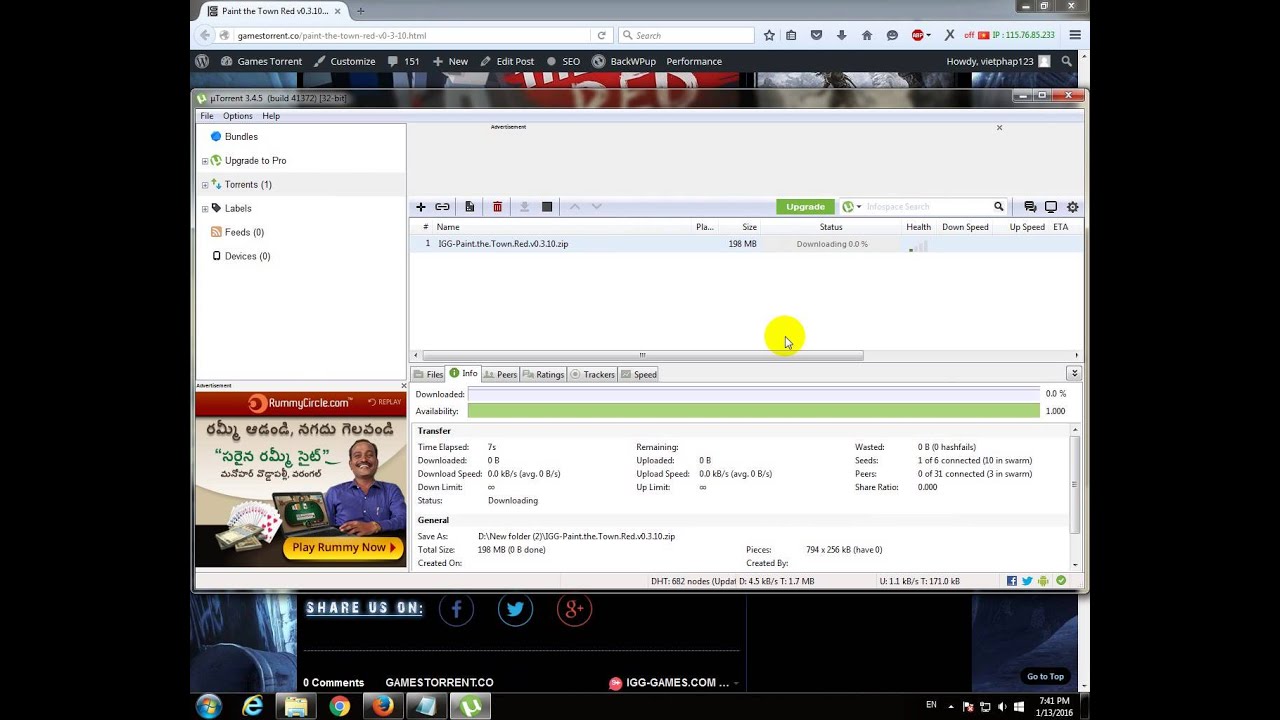Screen dimensions: 1280x720
Task: Click the Android icon in uTorrent status bar
Action: point(1043,581)
